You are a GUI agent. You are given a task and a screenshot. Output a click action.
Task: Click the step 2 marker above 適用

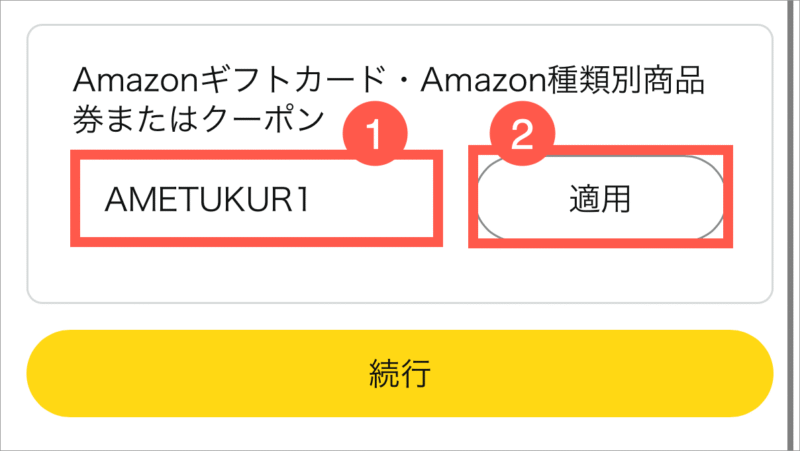(522, 134)
